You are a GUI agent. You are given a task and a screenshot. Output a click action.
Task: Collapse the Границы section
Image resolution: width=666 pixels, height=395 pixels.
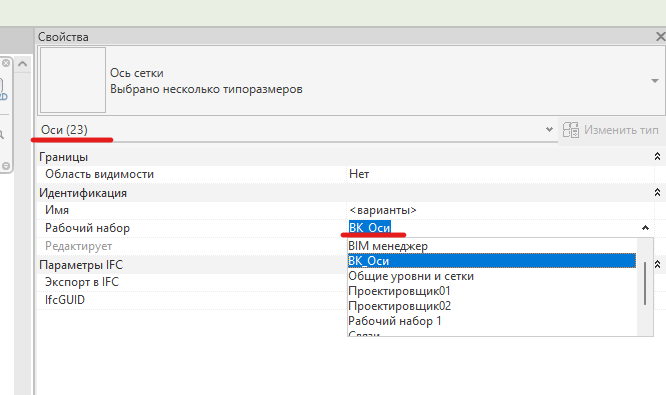click(x=657, y=157)
